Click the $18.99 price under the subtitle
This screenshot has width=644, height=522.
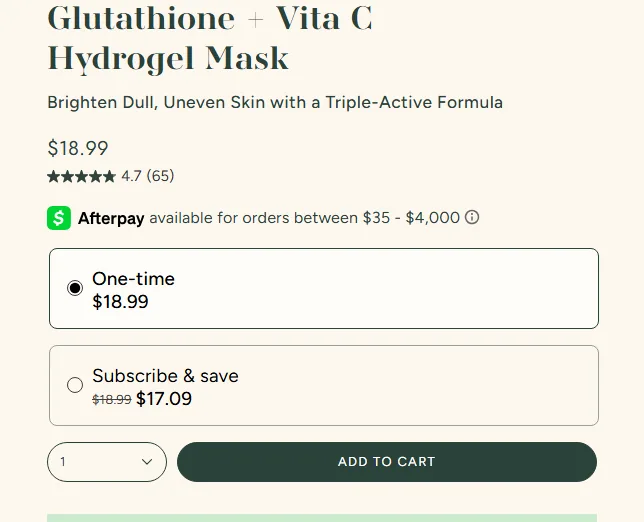coord(78,148)
